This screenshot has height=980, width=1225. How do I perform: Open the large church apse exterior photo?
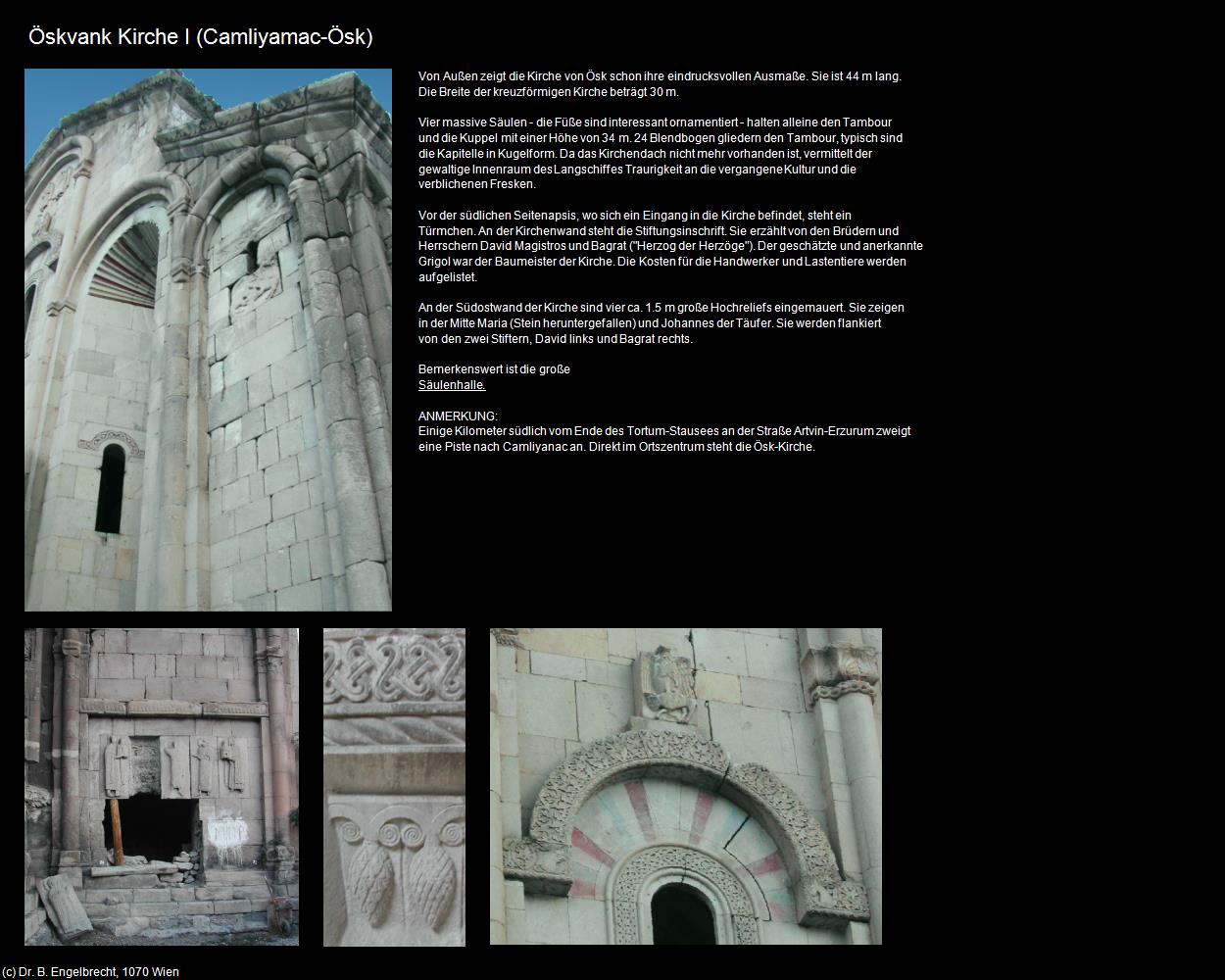(208, 340)
